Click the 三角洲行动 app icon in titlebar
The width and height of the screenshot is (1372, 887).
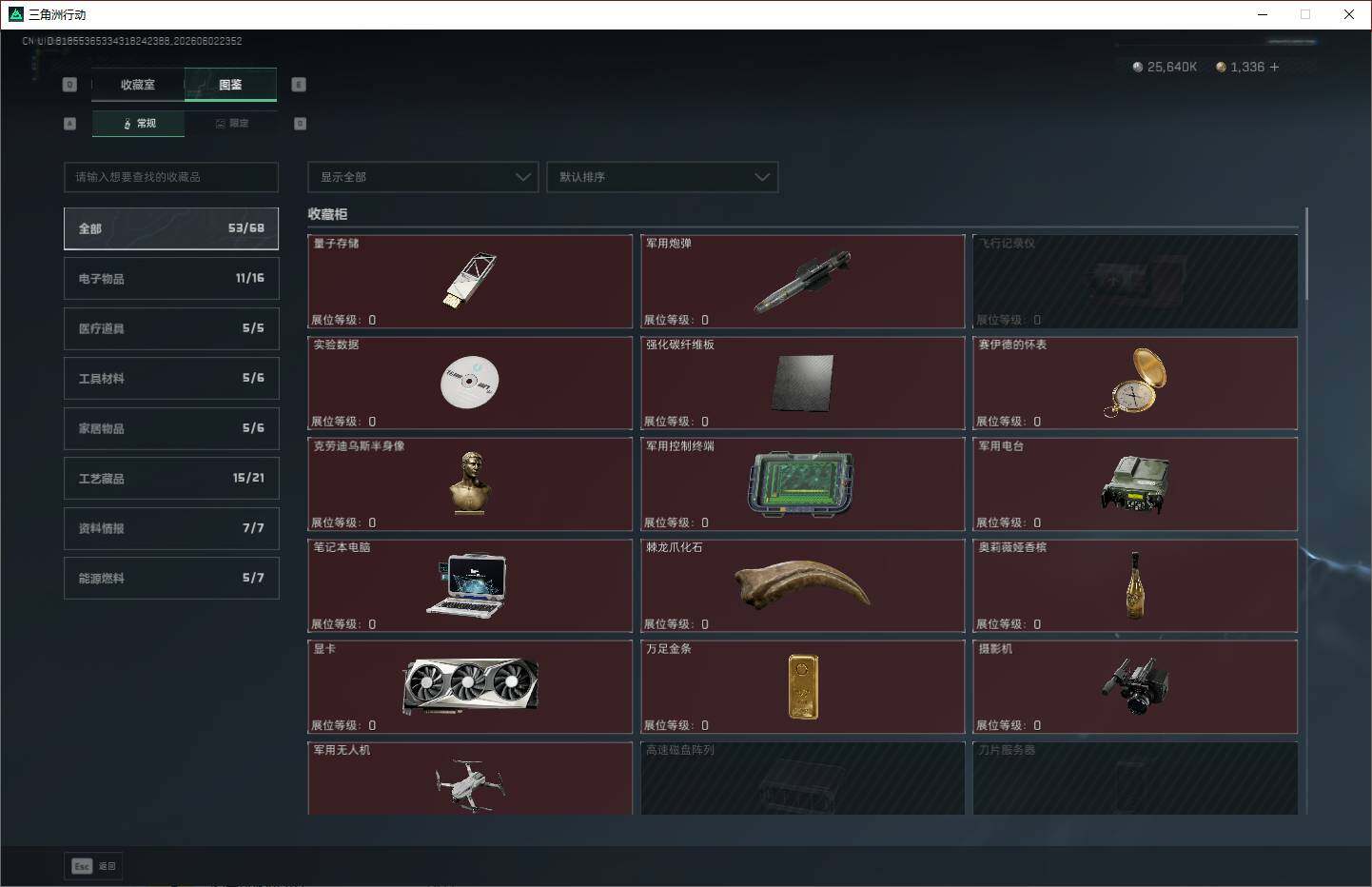point(15,14)
